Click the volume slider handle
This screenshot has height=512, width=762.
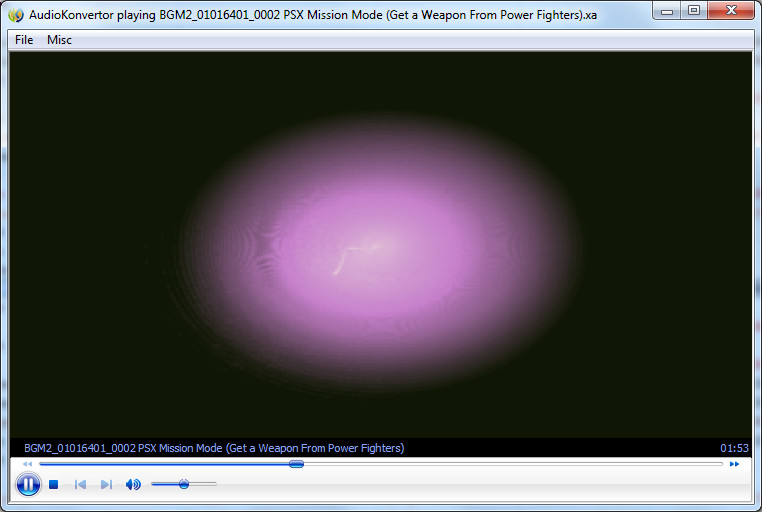(x=184, y=484)
